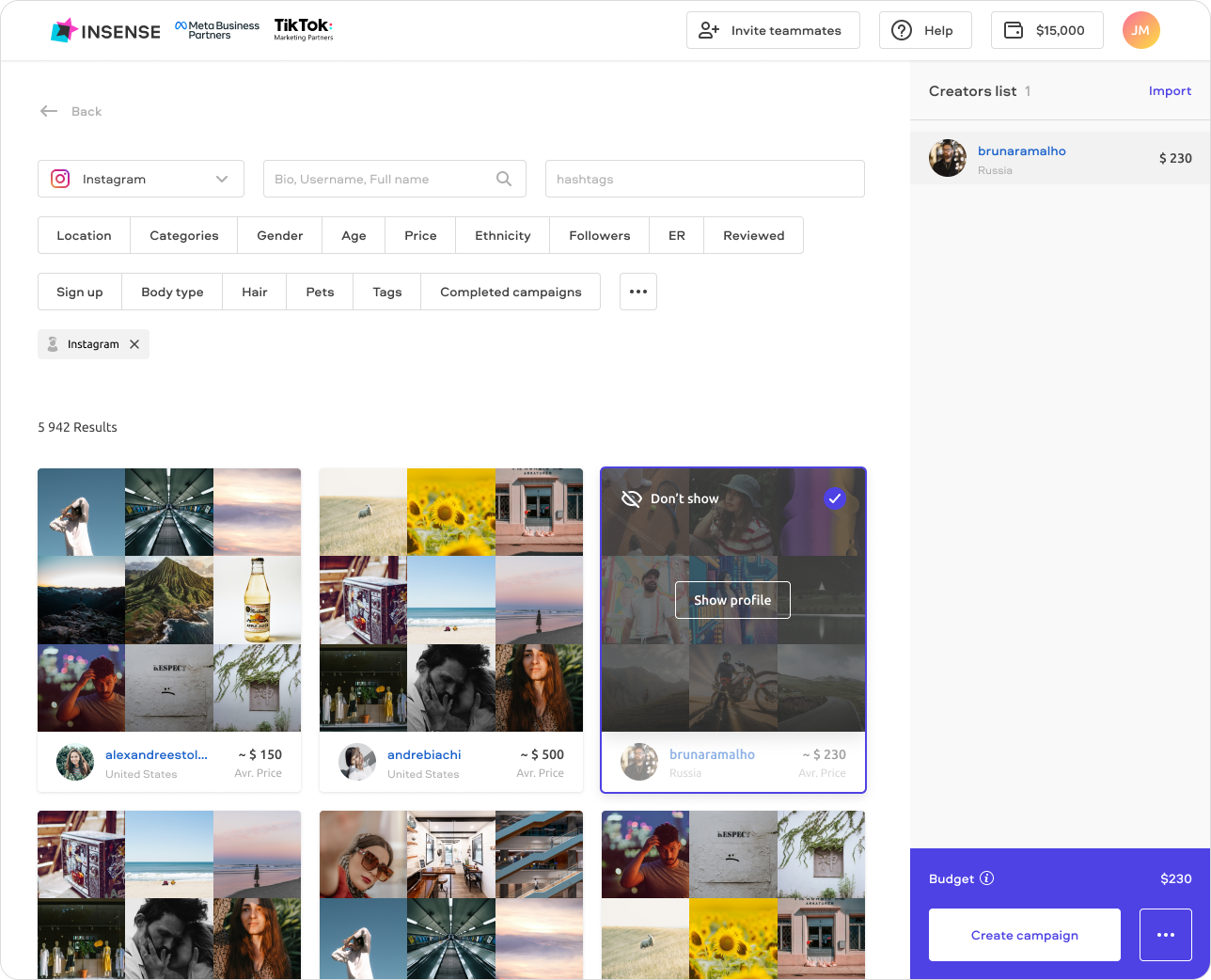
Task: Remove the Instagram filter chip
Action: click(134, 344)
